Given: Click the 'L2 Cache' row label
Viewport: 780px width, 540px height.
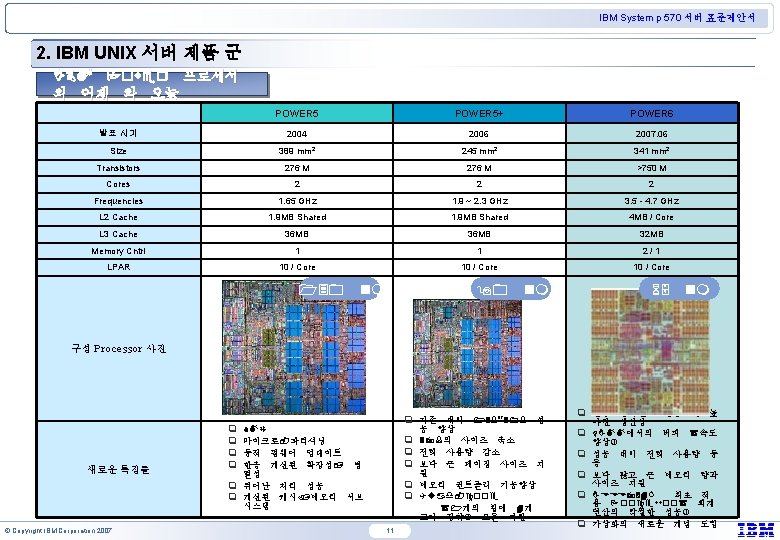Looking at the screenshot, I should click(x=118, y=217).
